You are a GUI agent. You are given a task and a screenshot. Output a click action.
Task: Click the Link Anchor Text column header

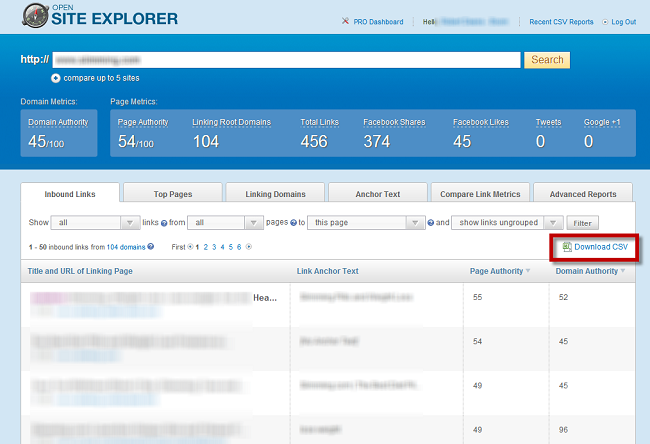[327, 271]
